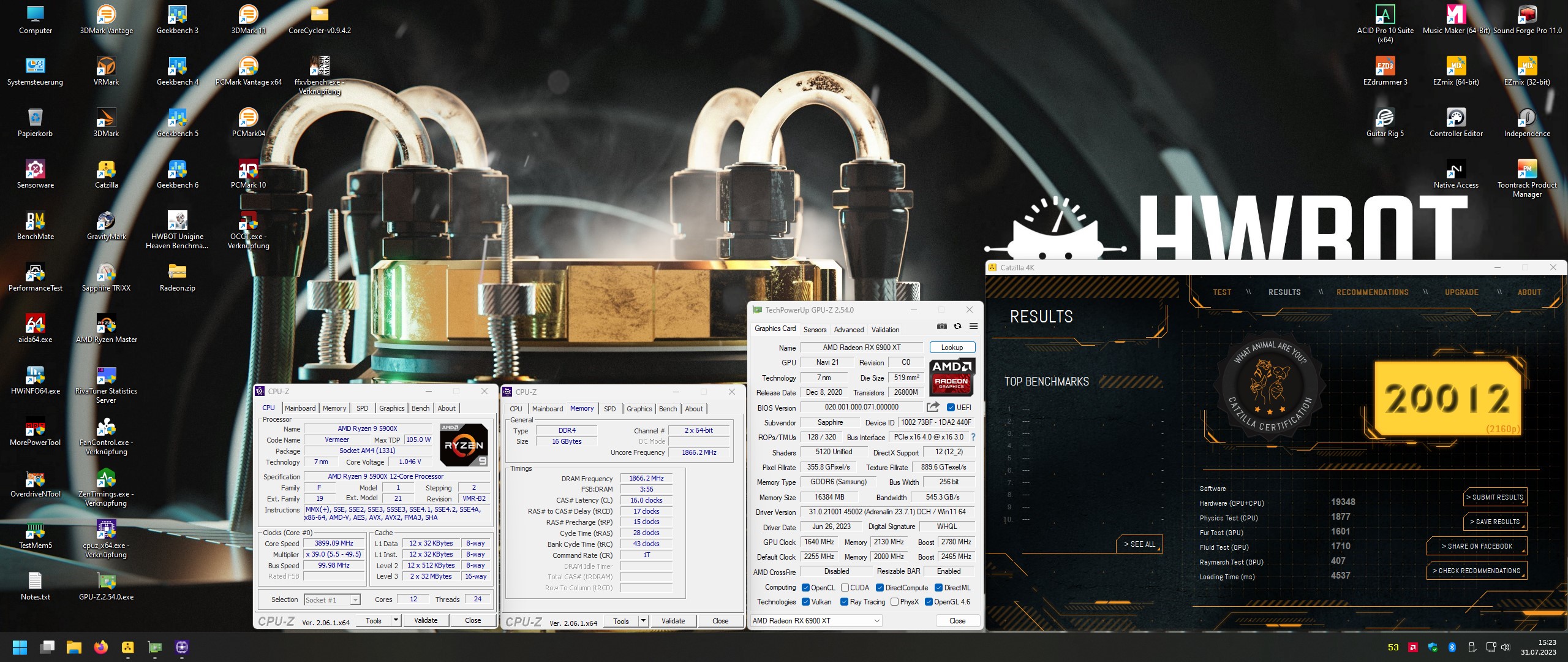Open the Catzilla desktop shortcut

106,174
